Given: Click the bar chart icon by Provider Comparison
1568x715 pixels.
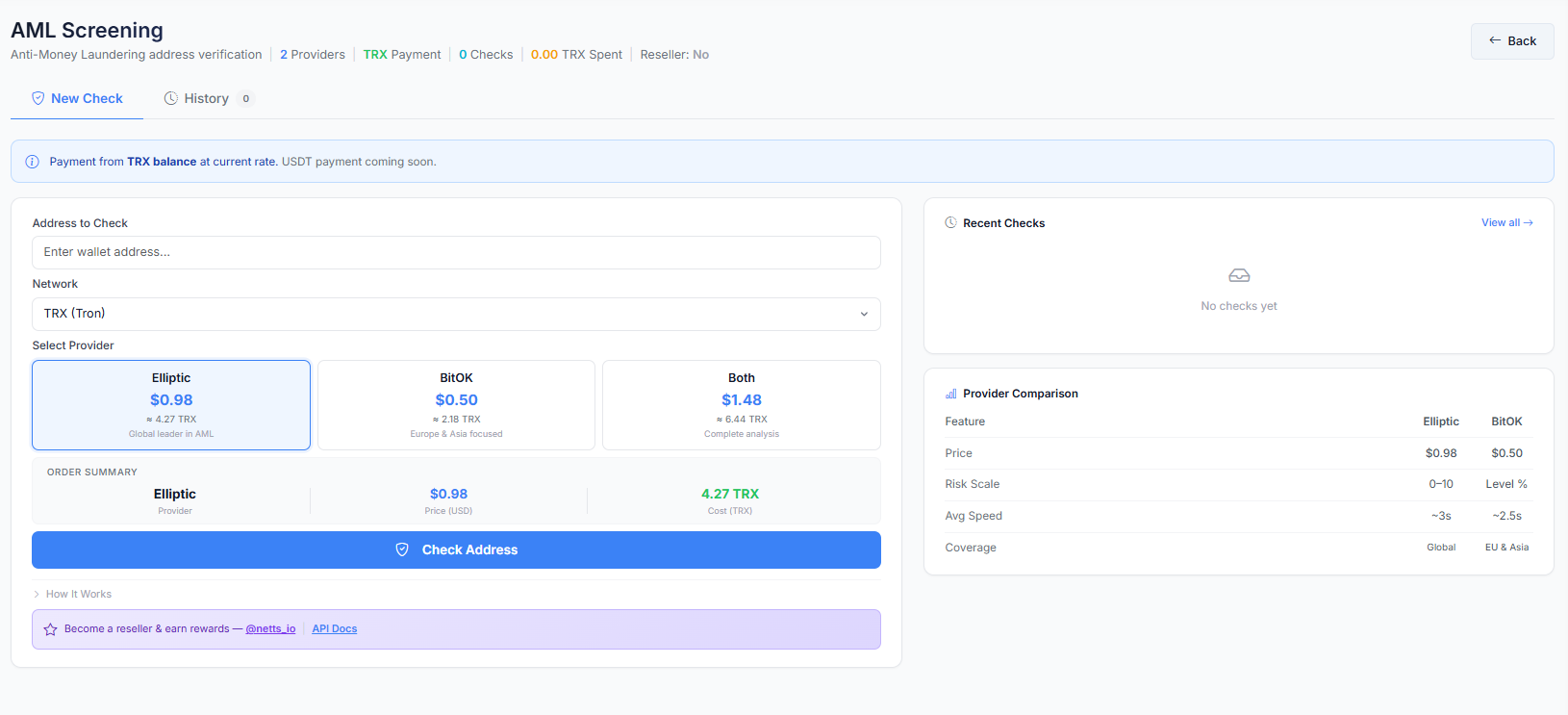Looking at the screenshot, I should [950, 394].
